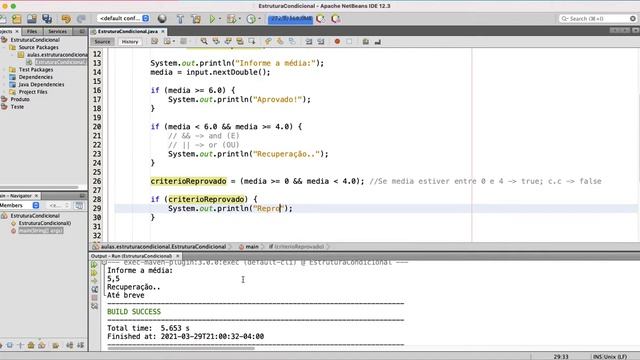
Task: Click Re-run green arrows icon in Output
Action: click(94, 264)
